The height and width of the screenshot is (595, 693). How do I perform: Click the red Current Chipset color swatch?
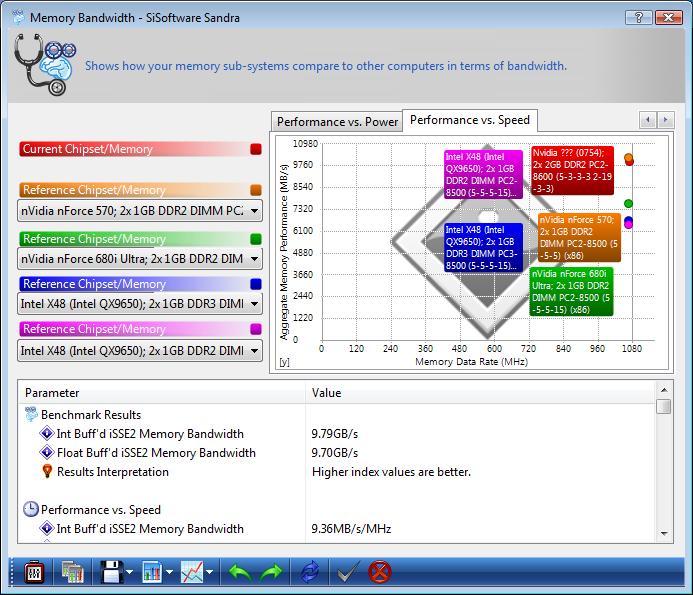point(256,149)
